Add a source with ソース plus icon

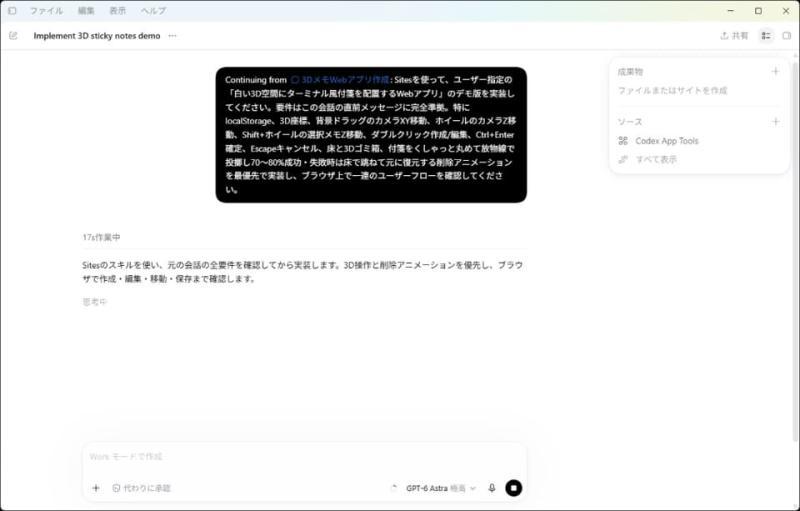pyautogui.click(x=776, y=121)
